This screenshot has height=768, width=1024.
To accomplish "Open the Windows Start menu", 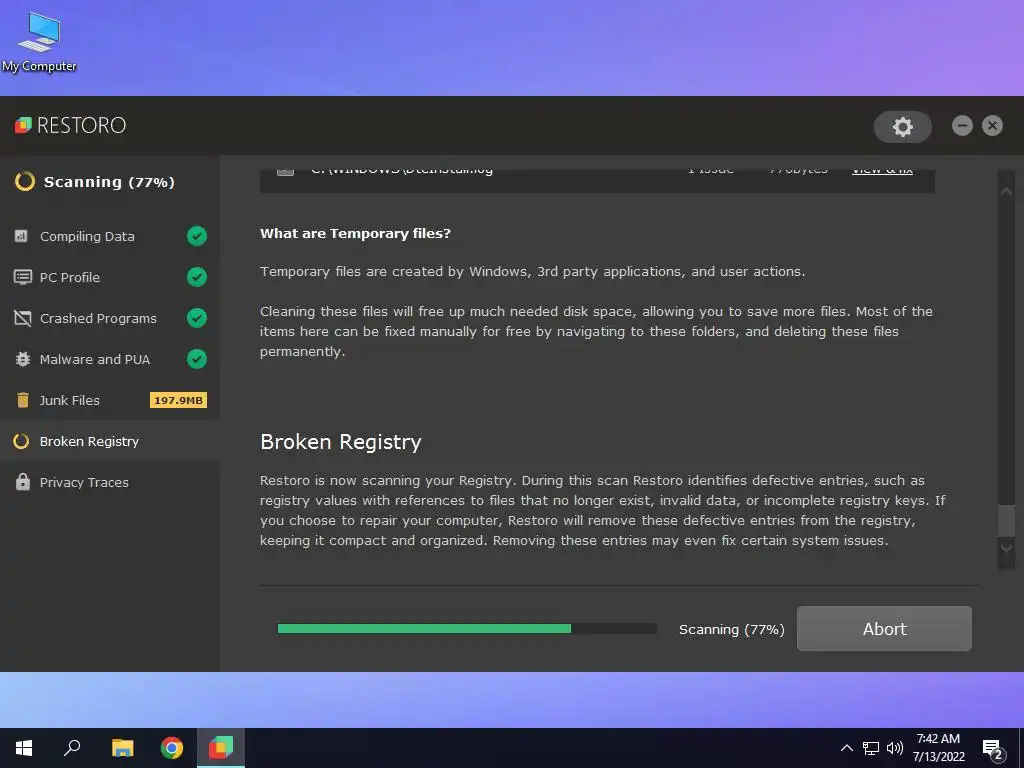I will point(24,748).
